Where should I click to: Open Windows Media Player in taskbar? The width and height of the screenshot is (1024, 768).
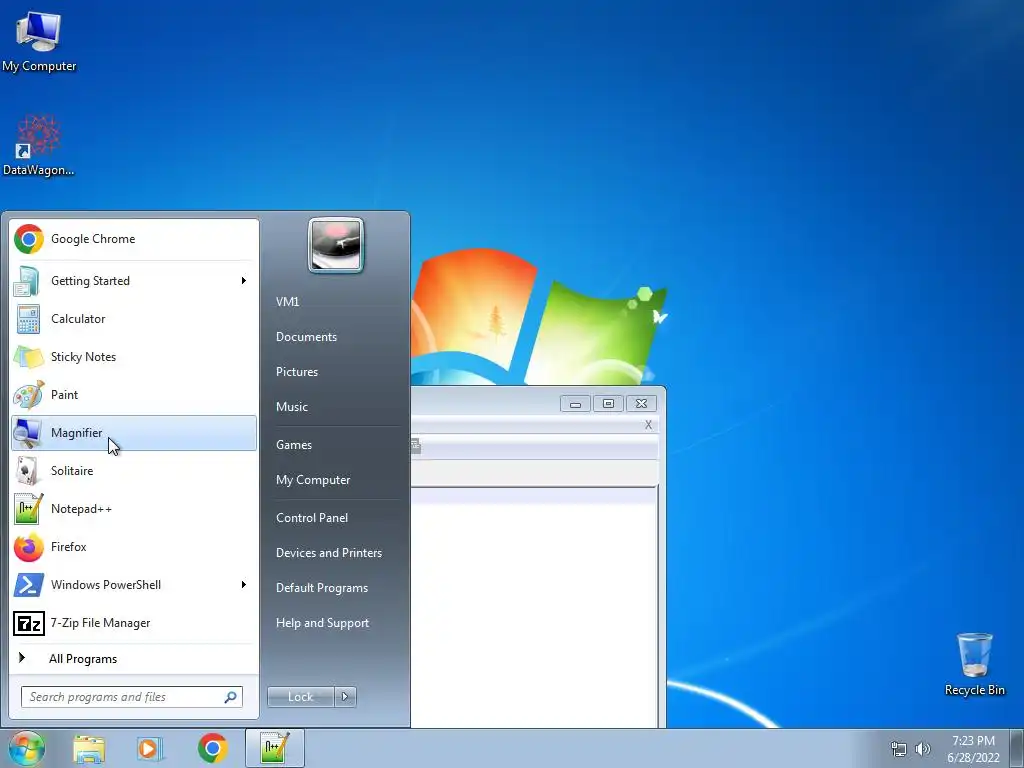[x=150, y=748]
